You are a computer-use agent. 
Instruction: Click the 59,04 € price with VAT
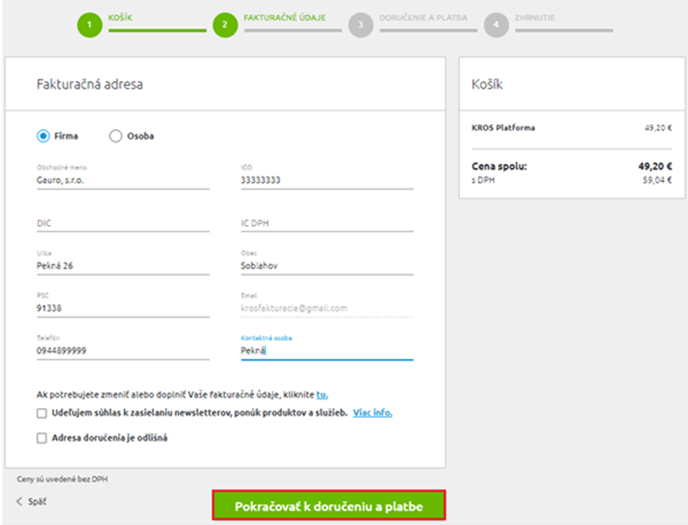[x=657, y=180]
